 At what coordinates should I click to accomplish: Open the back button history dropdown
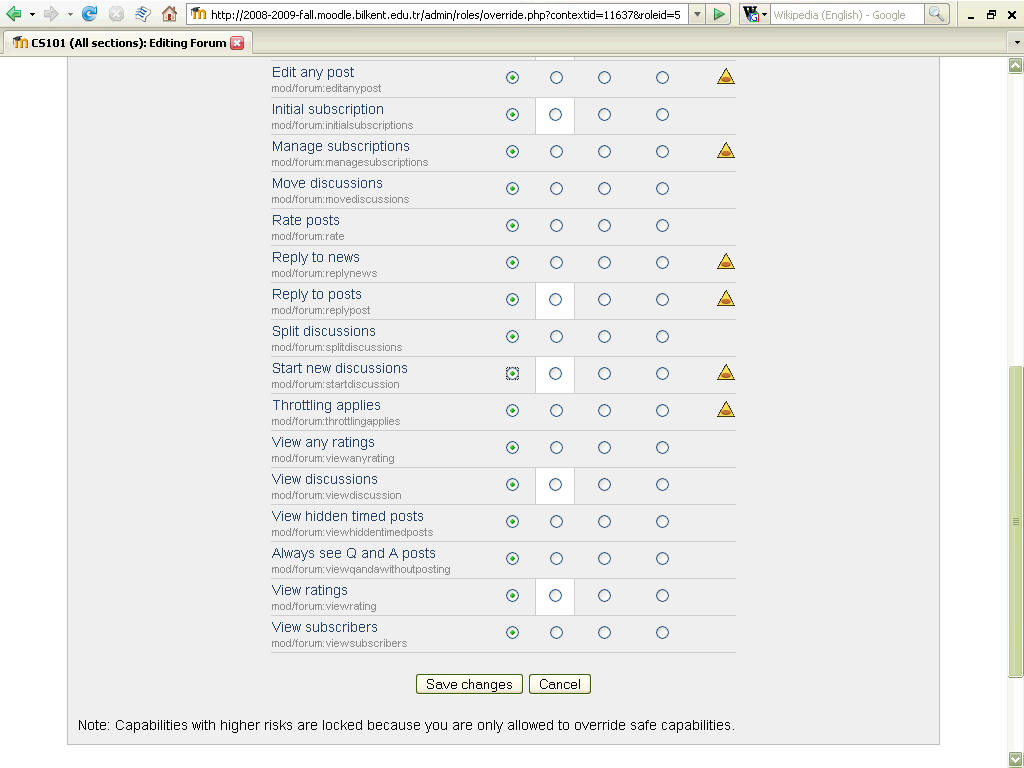click(32, 14)
